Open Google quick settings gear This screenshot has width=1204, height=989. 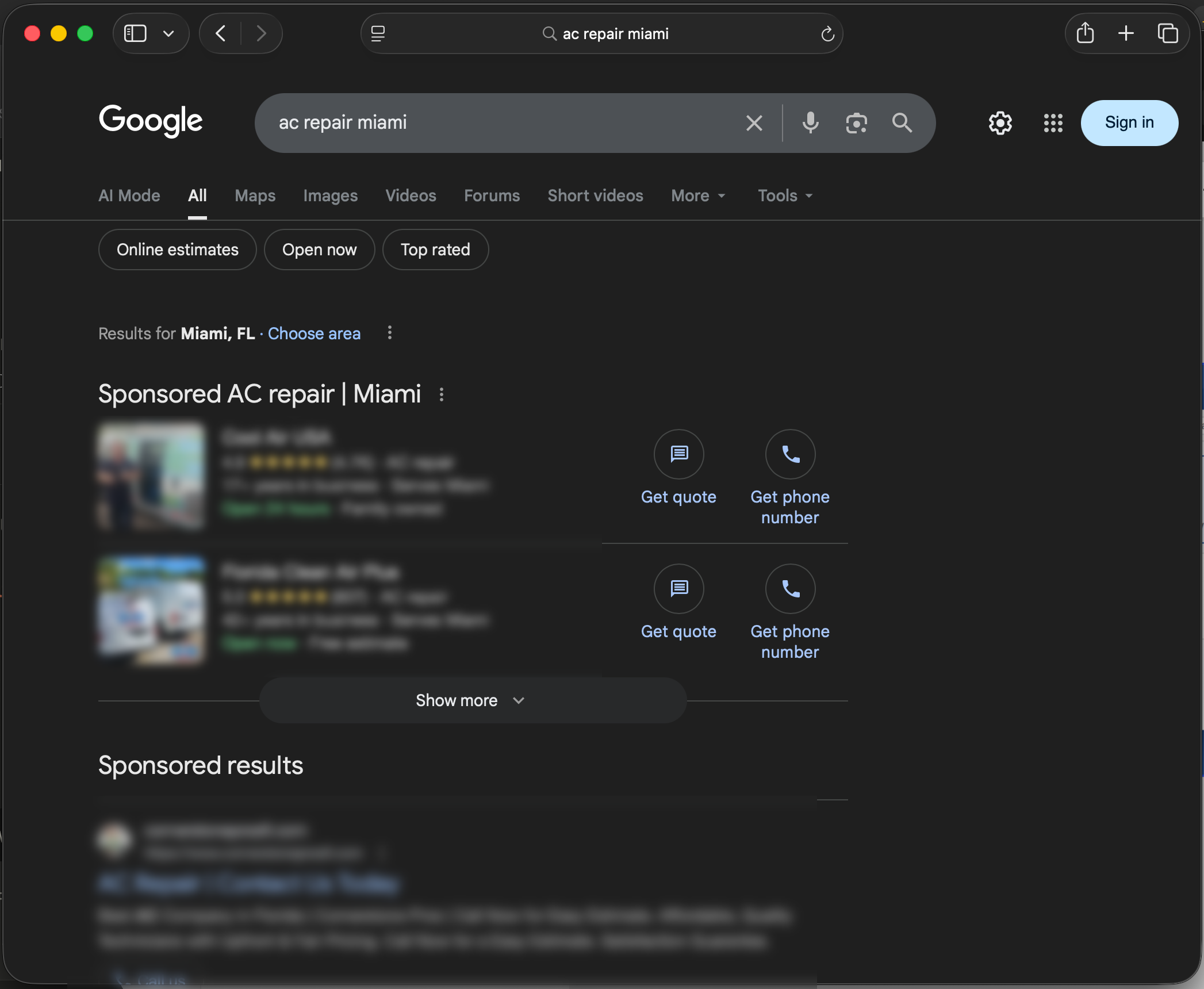click(1000, 122)
